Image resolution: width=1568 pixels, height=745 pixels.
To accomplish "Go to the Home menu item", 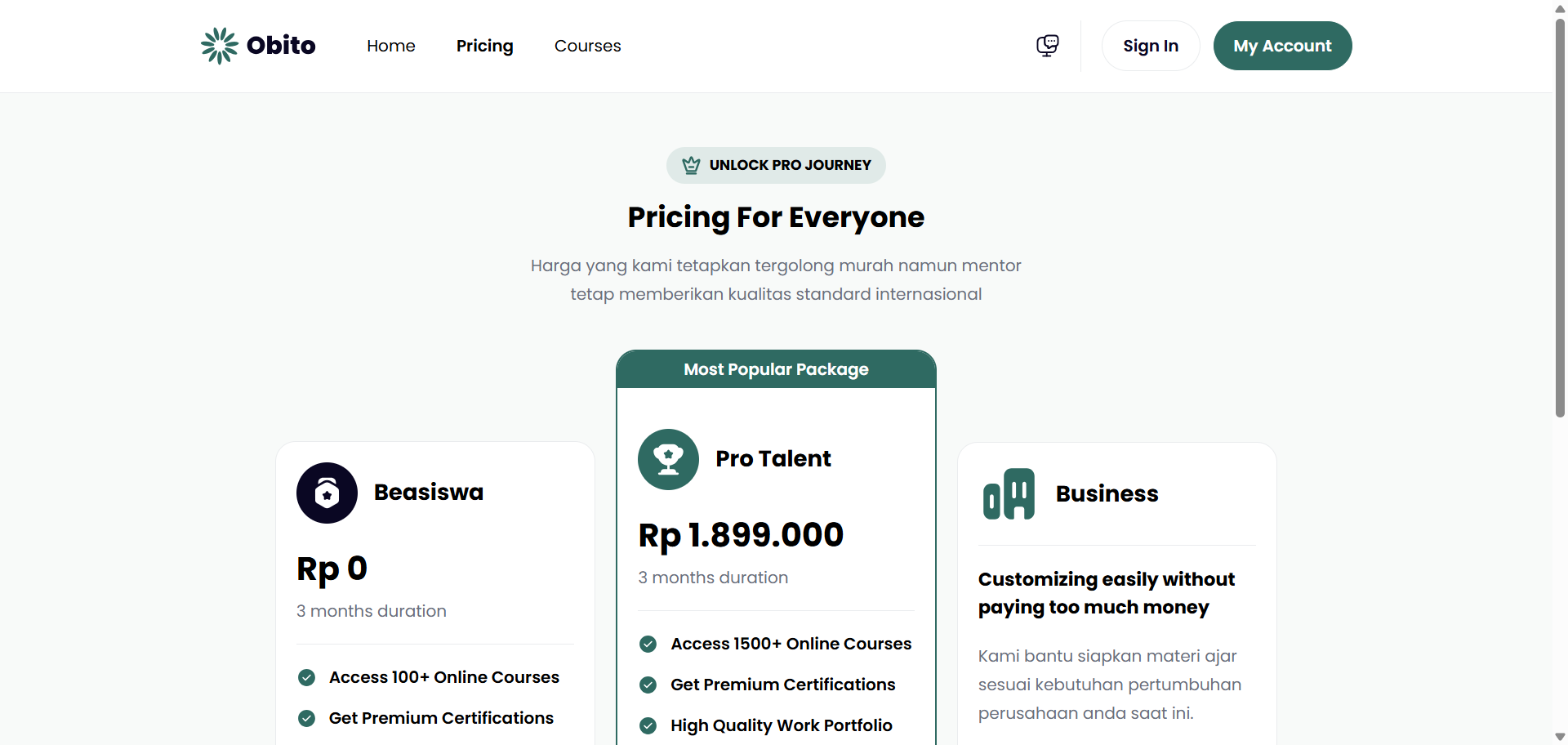I will [391, 46].
